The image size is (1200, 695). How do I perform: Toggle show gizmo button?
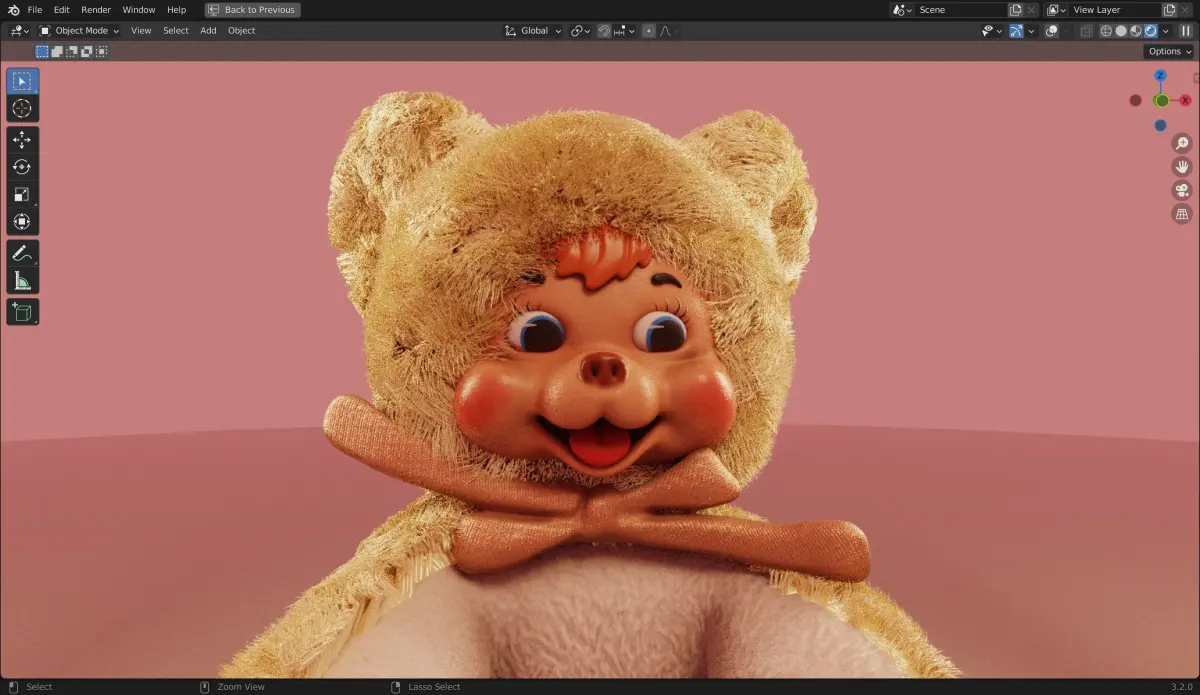point(1016,31)
